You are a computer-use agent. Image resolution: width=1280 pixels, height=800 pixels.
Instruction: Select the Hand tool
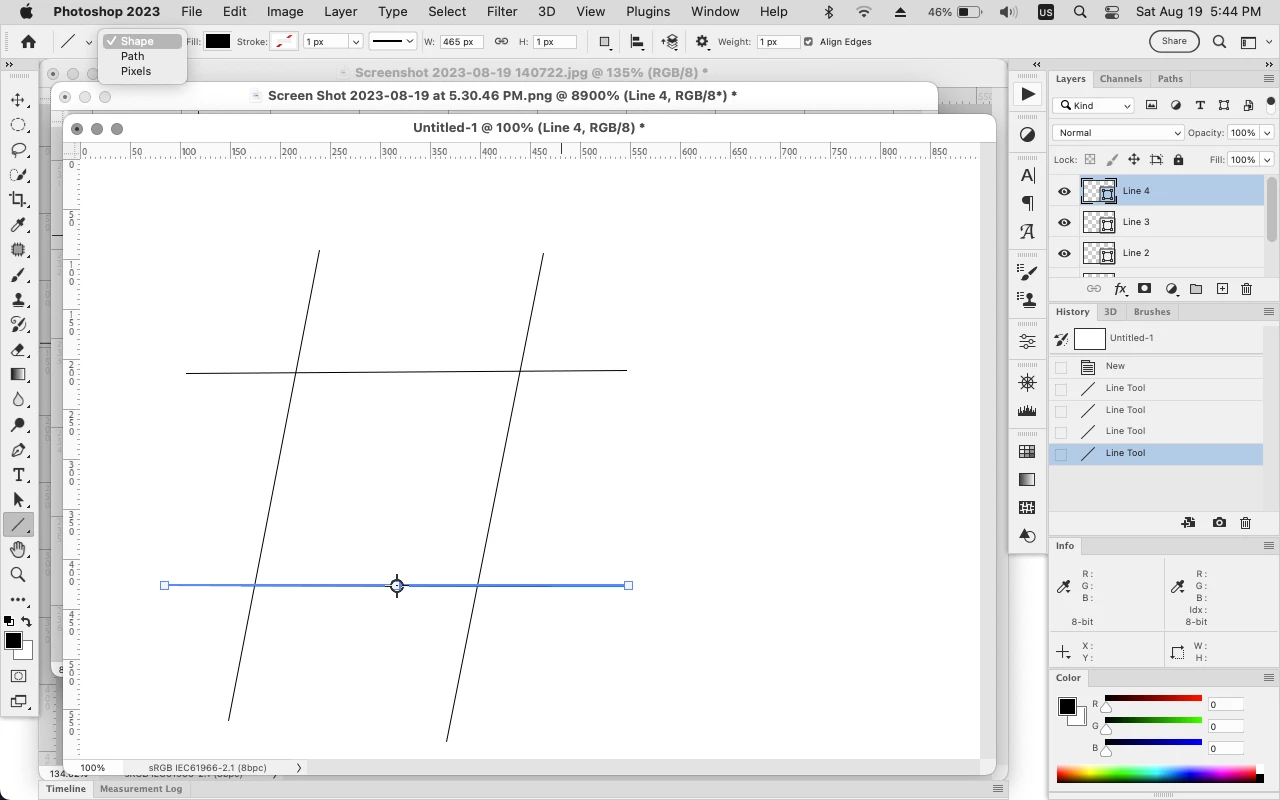(18, 550)
